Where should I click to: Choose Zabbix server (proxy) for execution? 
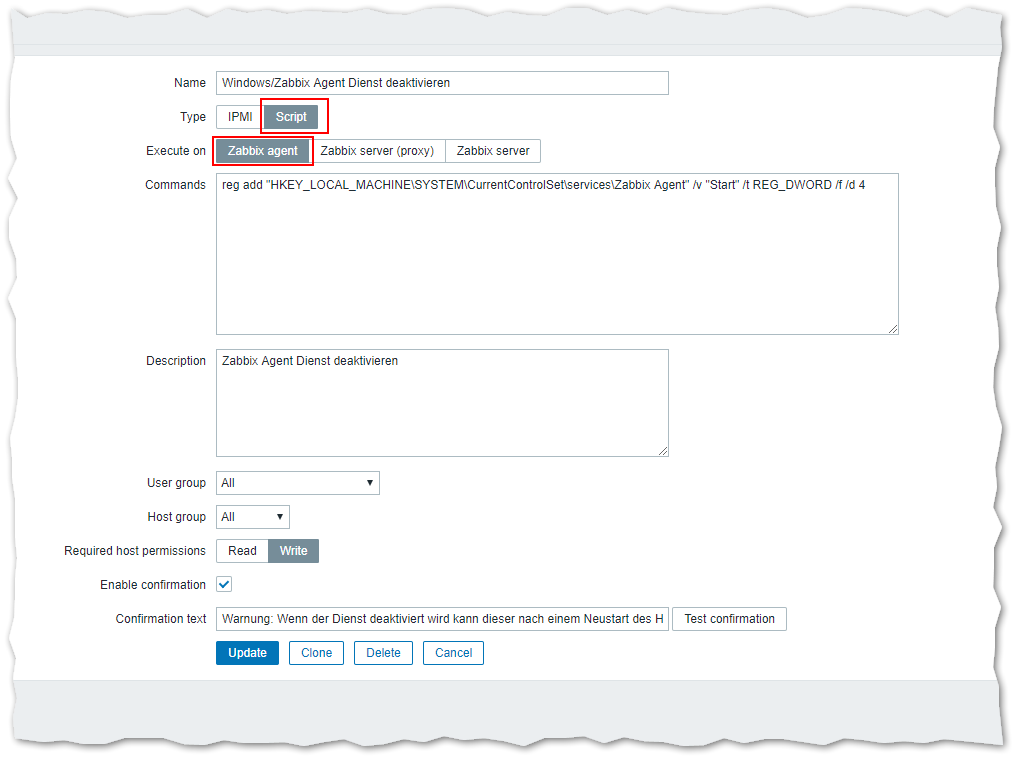[377, 151]
